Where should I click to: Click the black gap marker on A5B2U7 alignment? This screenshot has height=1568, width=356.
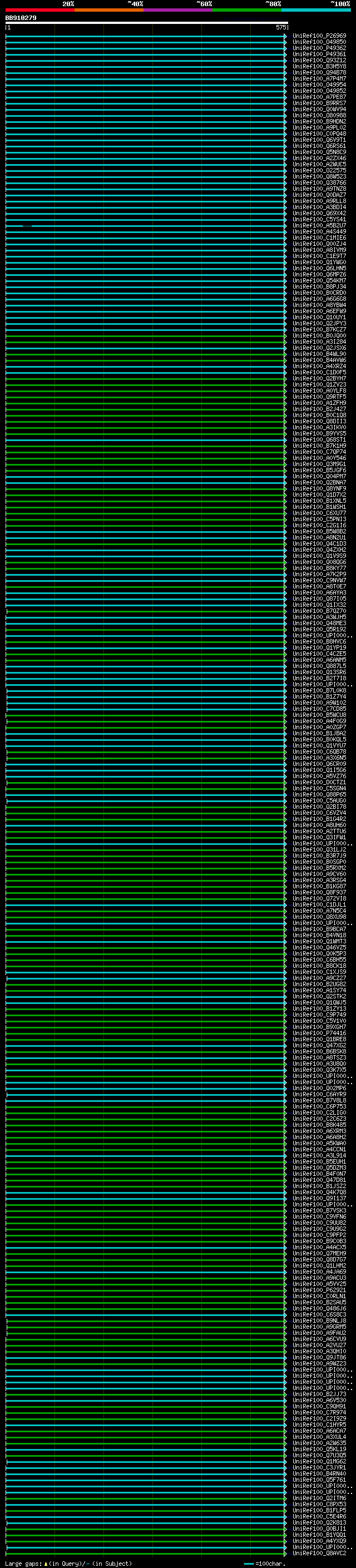coord(27,226)
